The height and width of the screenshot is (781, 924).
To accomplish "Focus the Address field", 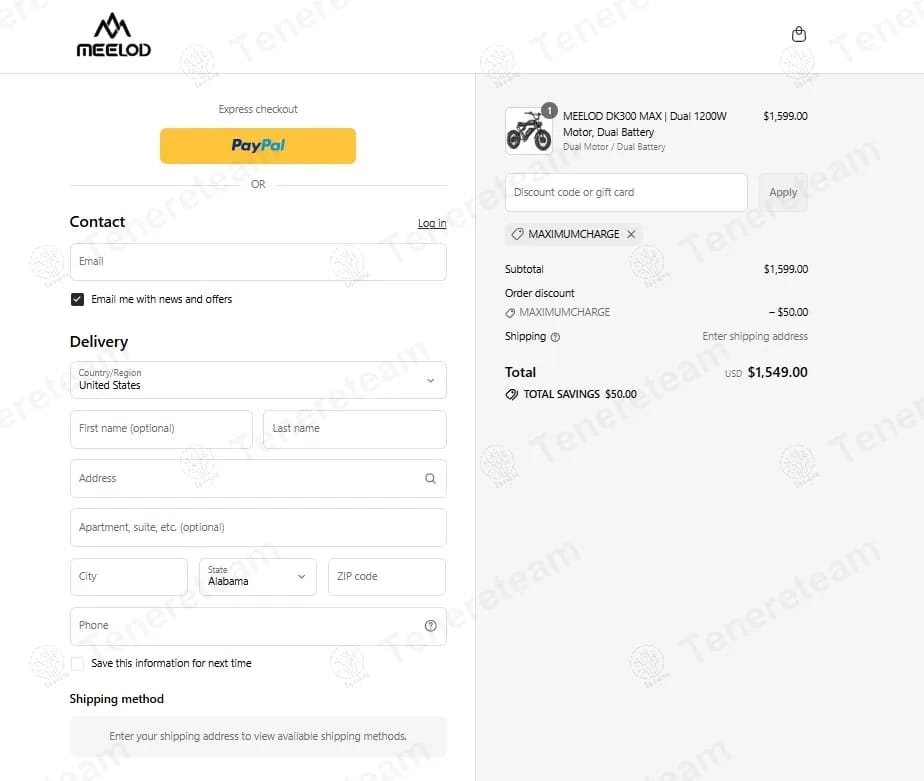I will pos(258,479).
